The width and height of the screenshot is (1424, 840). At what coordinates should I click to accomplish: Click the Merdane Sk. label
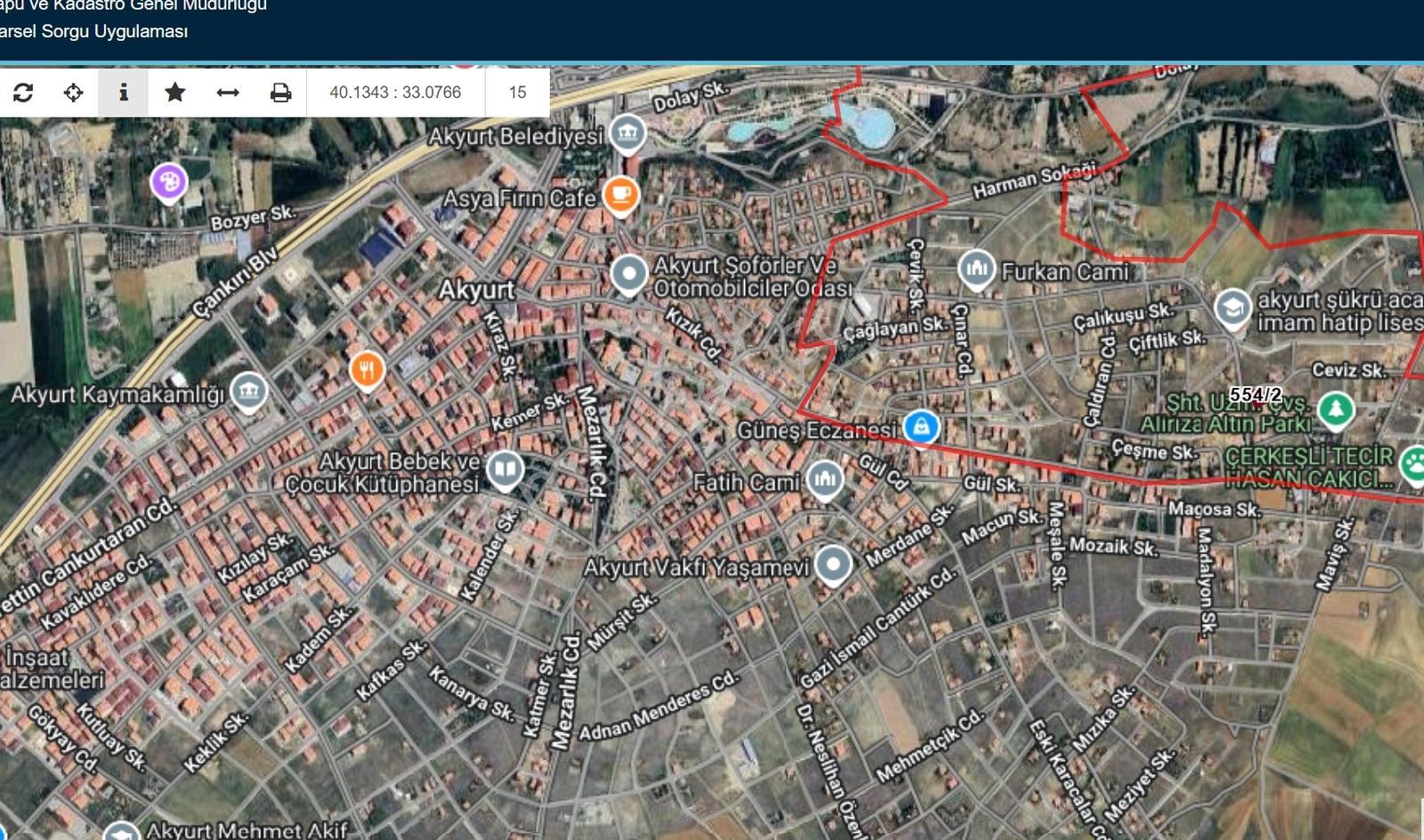click(x=910, y=537)
